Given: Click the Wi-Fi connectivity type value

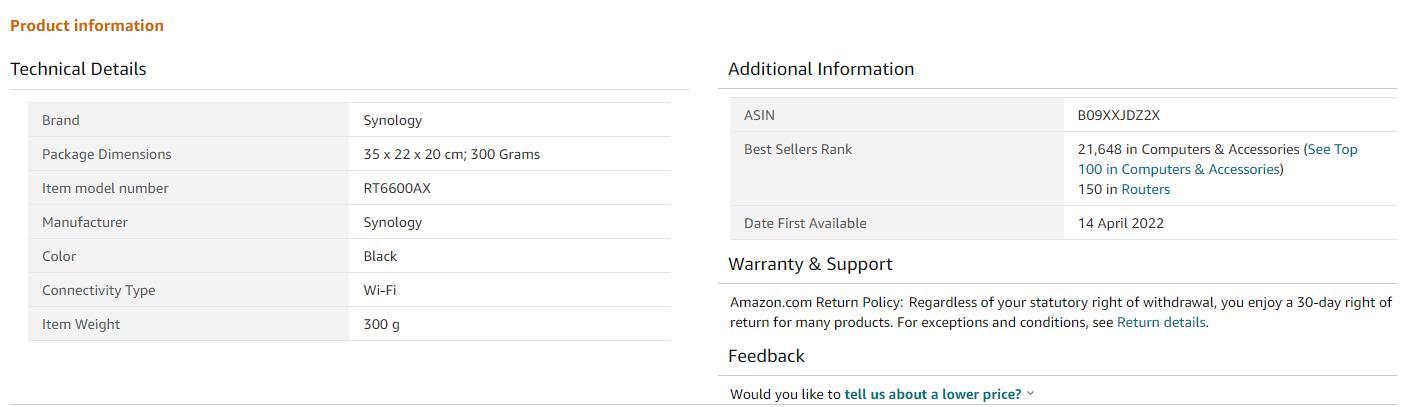Looking at the screenshot, I should coord(379,290).
